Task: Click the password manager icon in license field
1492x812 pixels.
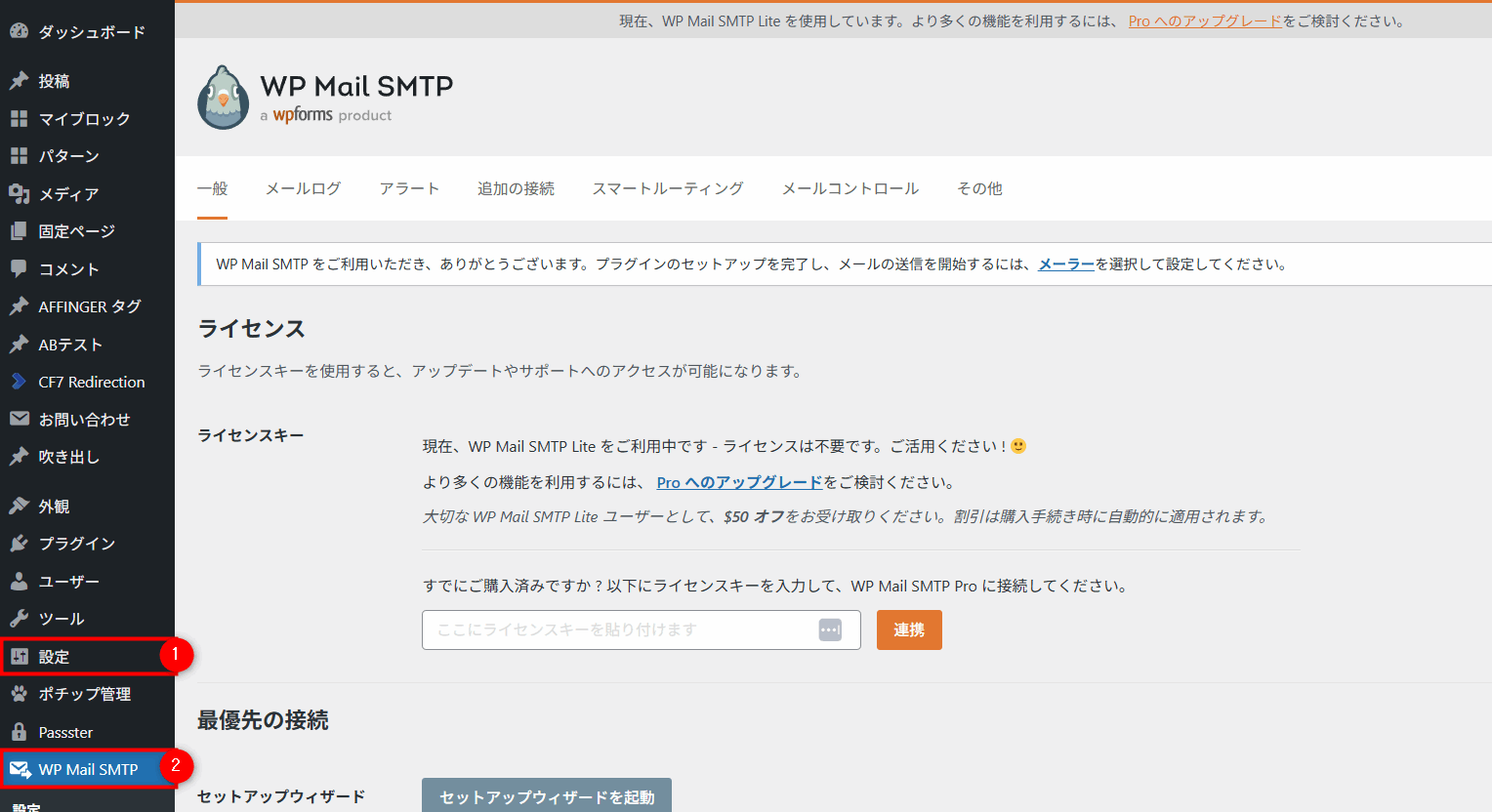Action: pos(830,629)
